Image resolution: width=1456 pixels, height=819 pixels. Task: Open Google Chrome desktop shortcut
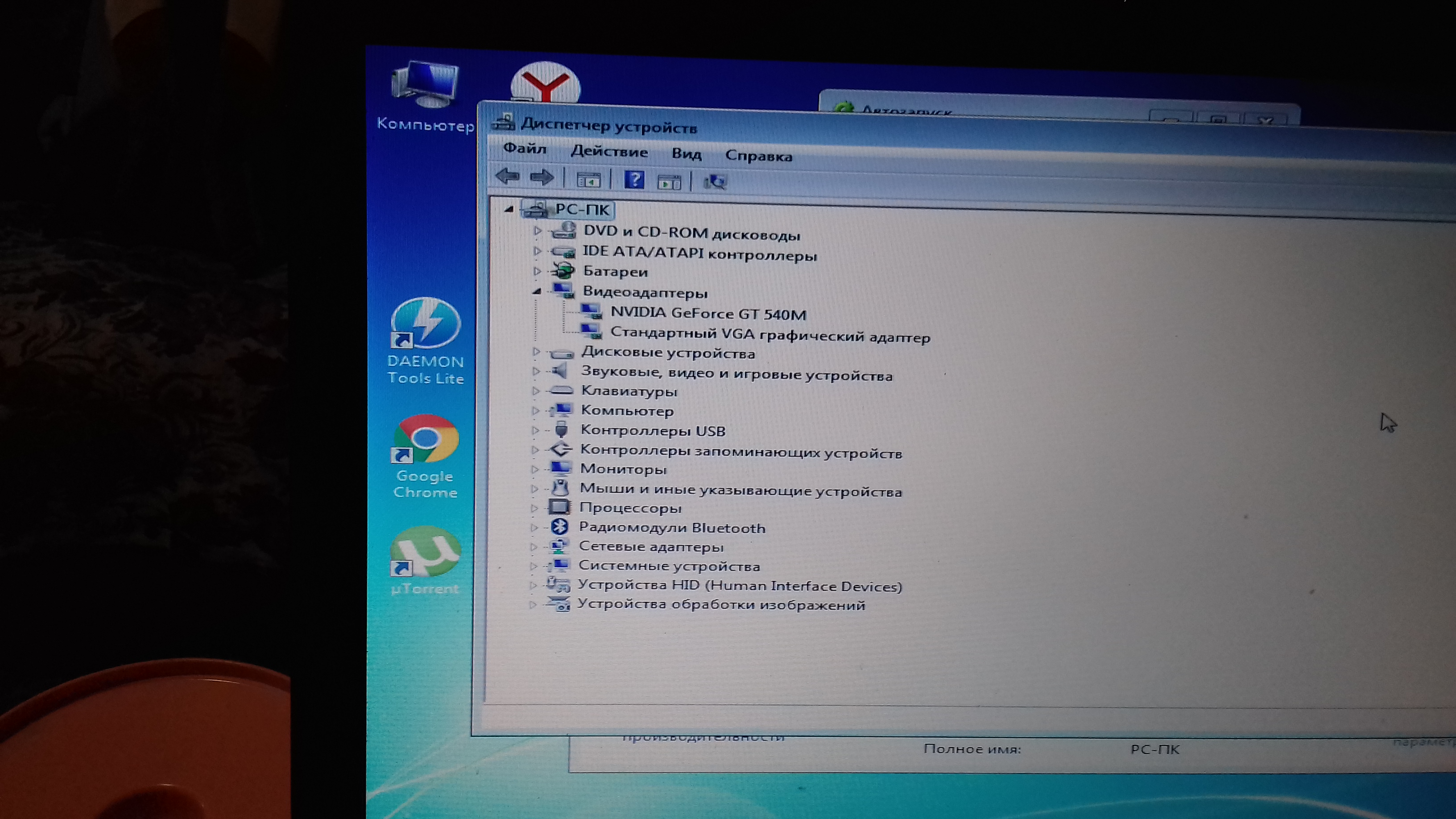425,457
